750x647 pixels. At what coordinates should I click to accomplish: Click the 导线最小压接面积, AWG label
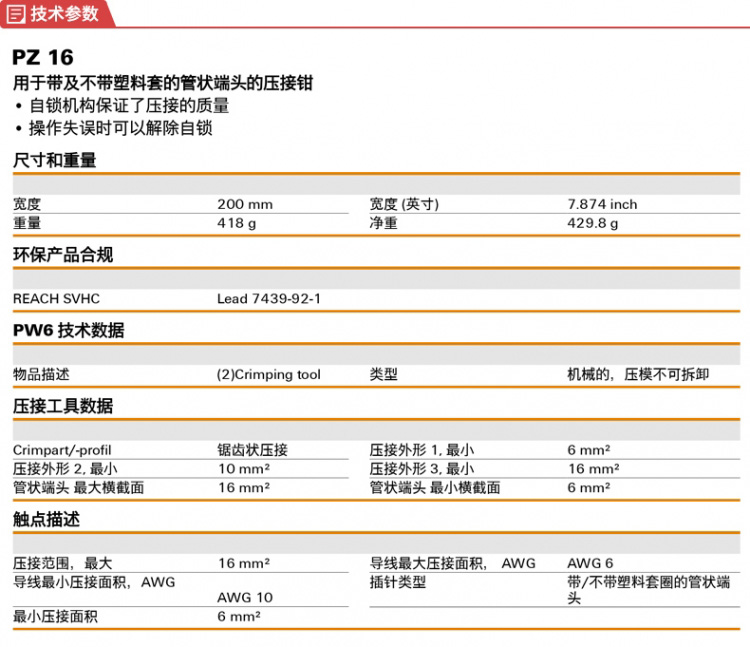(94, 582)
